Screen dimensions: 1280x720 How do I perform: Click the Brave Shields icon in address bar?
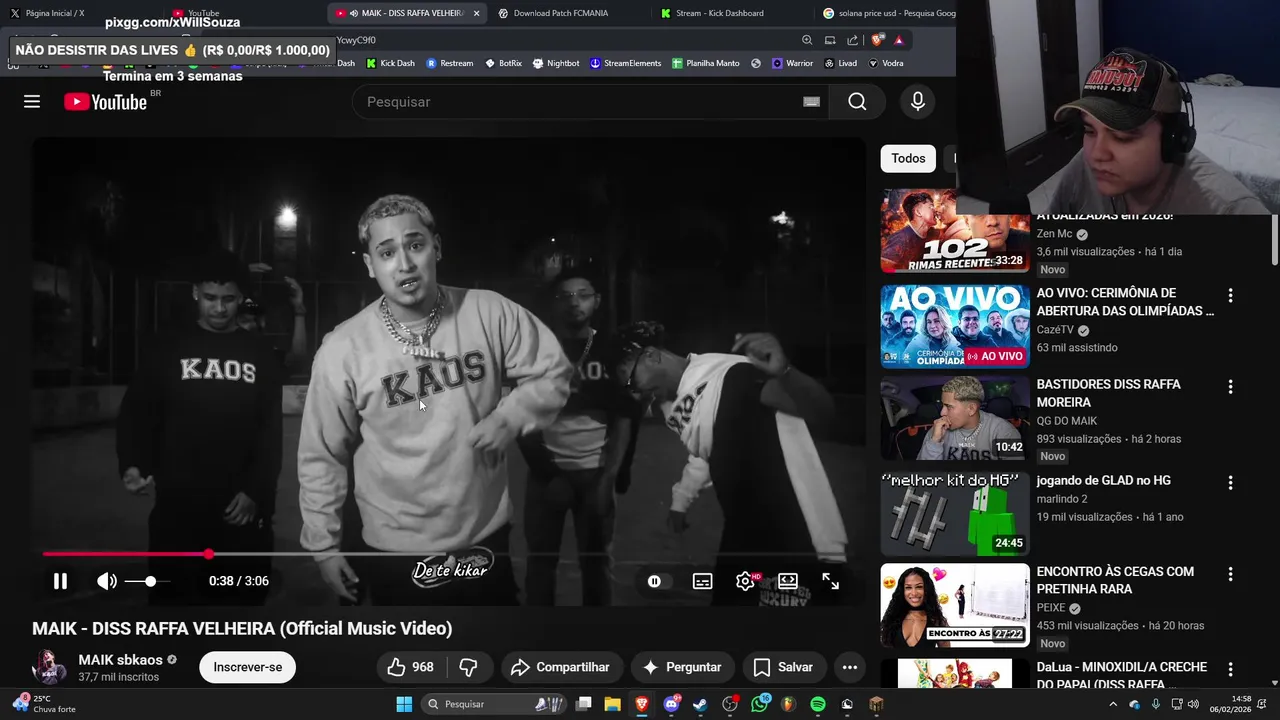[877, 40]
